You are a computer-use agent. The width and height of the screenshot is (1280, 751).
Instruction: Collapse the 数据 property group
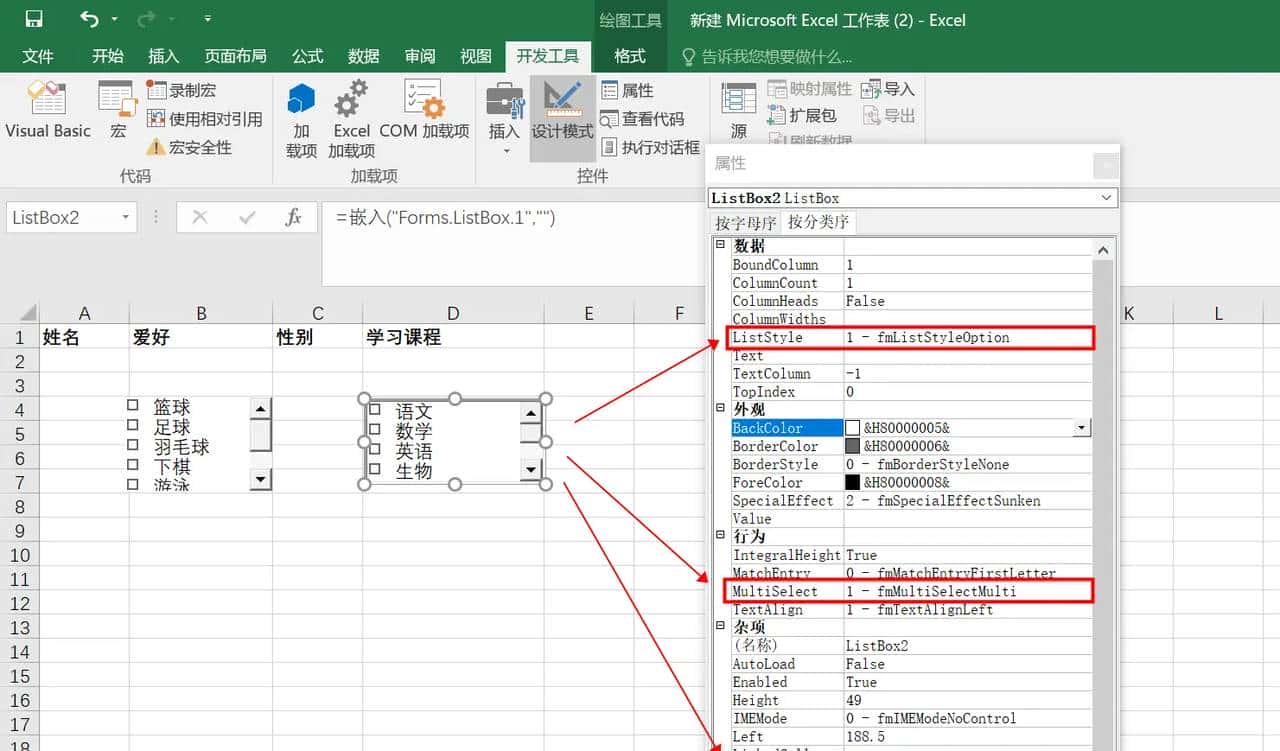(x=721, y=246)
